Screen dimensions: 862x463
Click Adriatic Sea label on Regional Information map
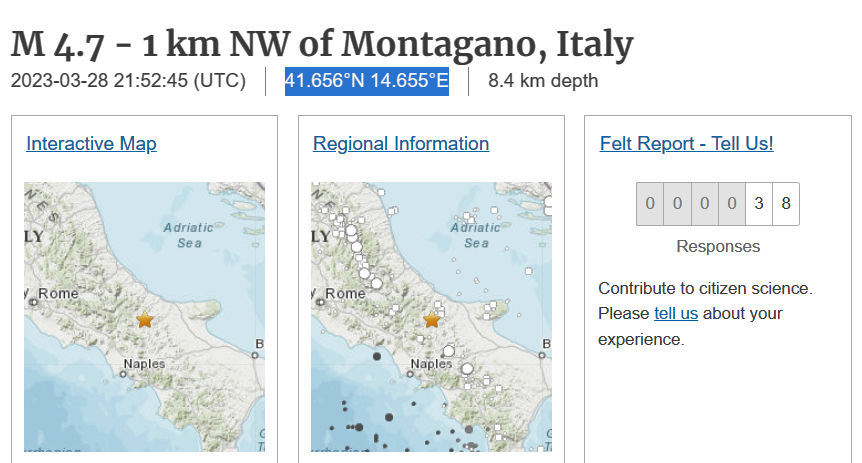(476, 234)
